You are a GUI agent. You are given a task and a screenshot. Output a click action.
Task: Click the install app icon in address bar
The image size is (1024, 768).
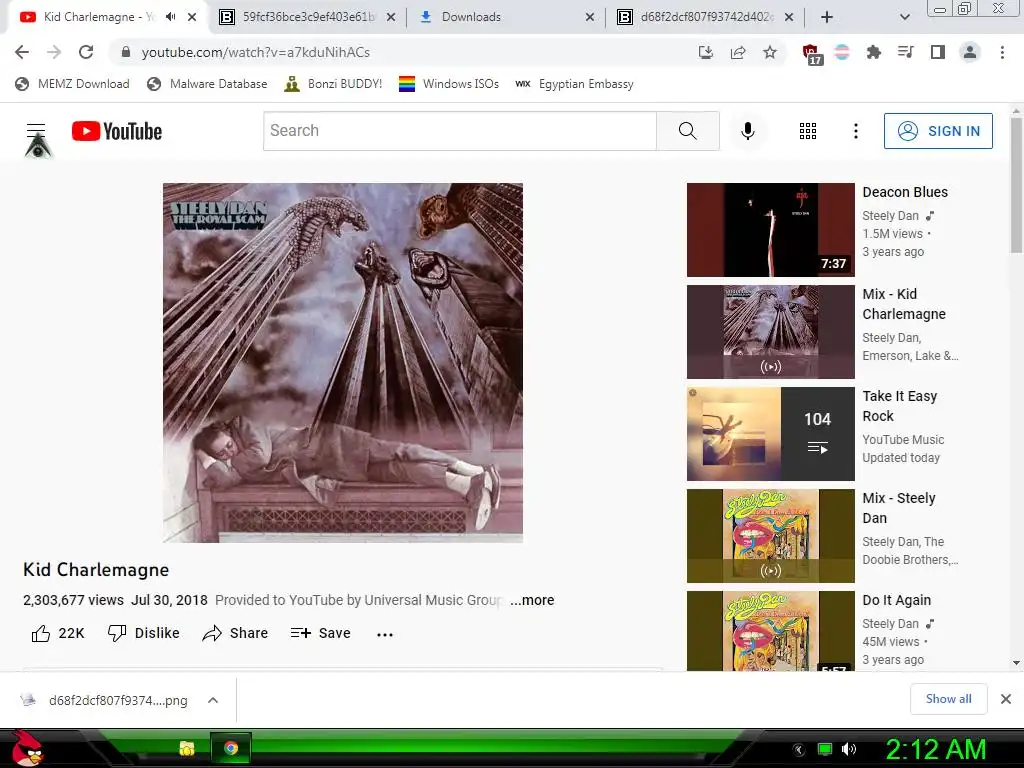(x=706, y=52)
